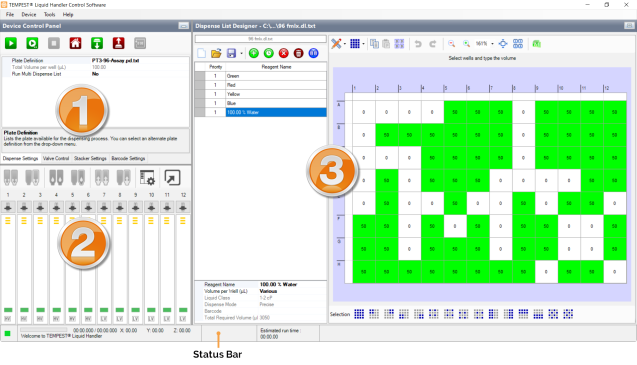Click the red plate eject icon
The width and height of the screenshot is (637, 365).
pyautogui.click(x=118, y=43)
